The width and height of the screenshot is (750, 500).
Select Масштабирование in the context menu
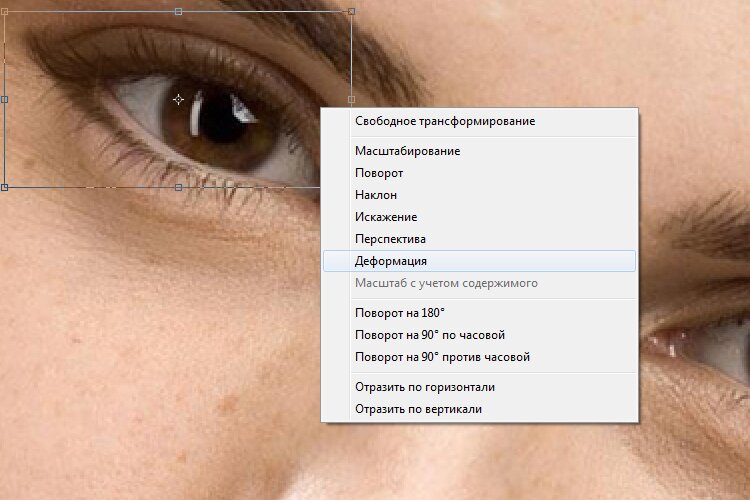point(479,151)
